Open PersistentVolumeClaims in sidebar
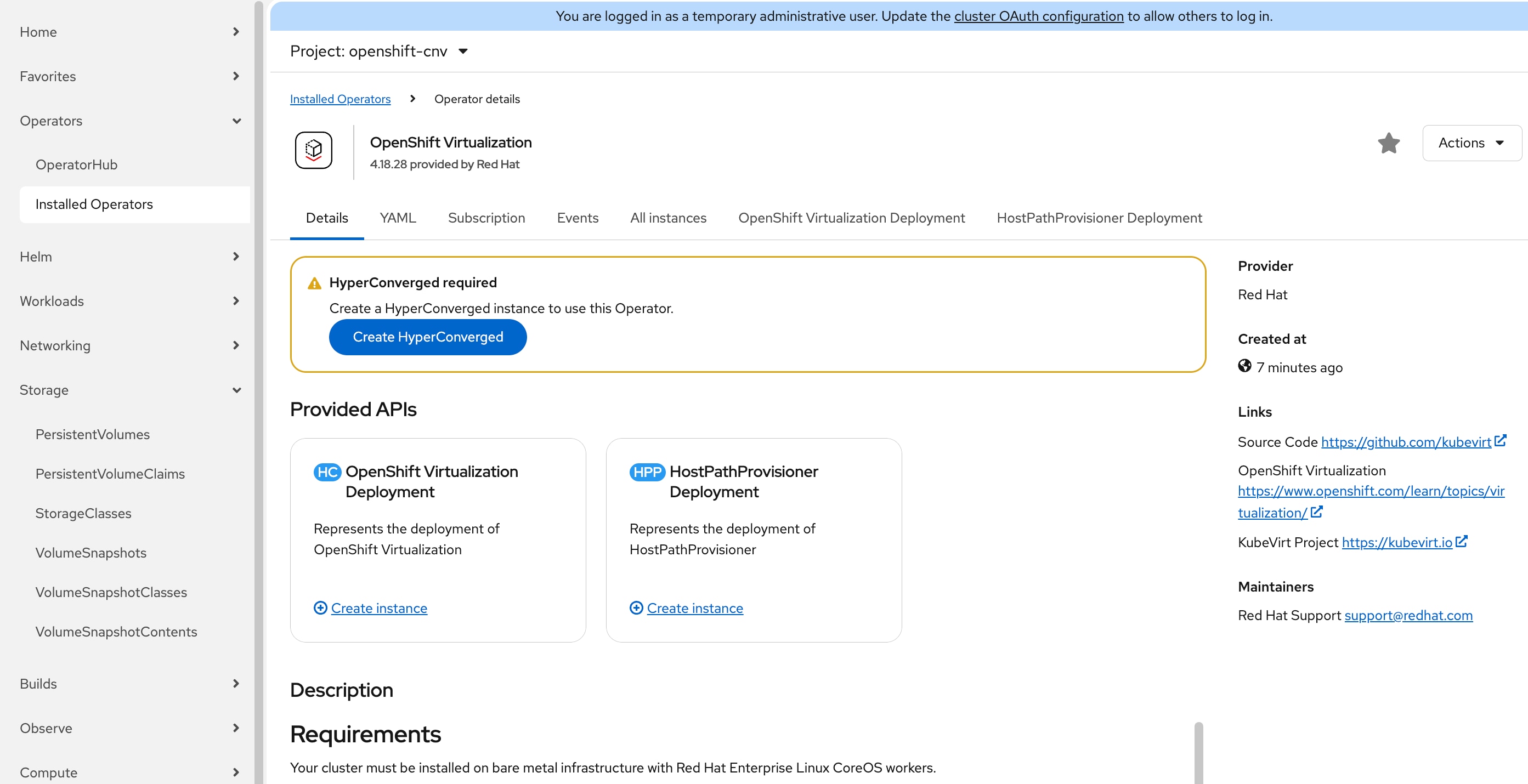 pyautogui.click(x=135, y=474)
